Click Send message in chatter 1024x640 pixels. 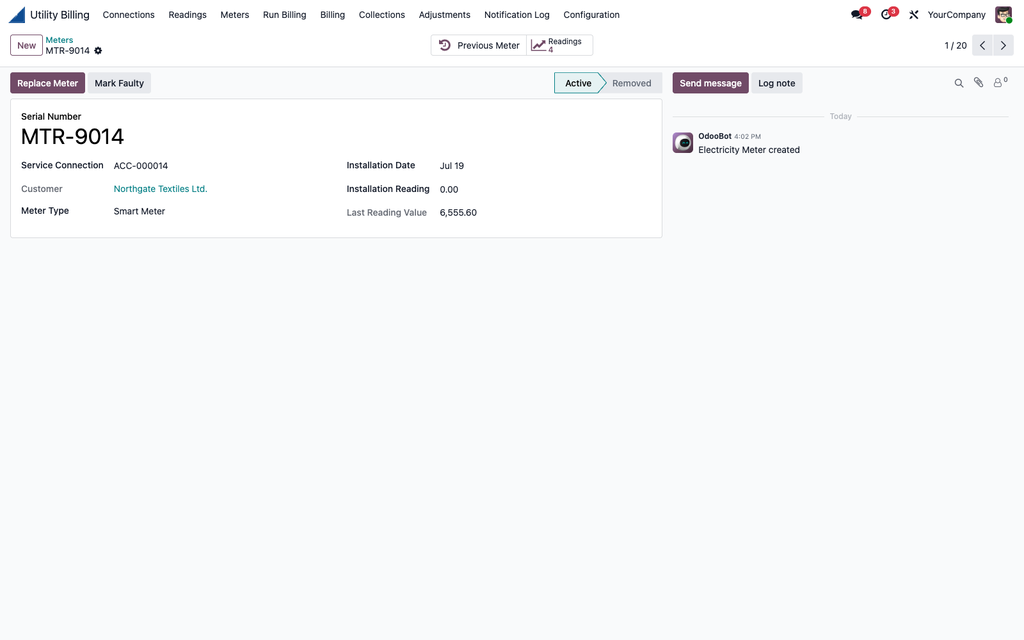tap(711, 83)
